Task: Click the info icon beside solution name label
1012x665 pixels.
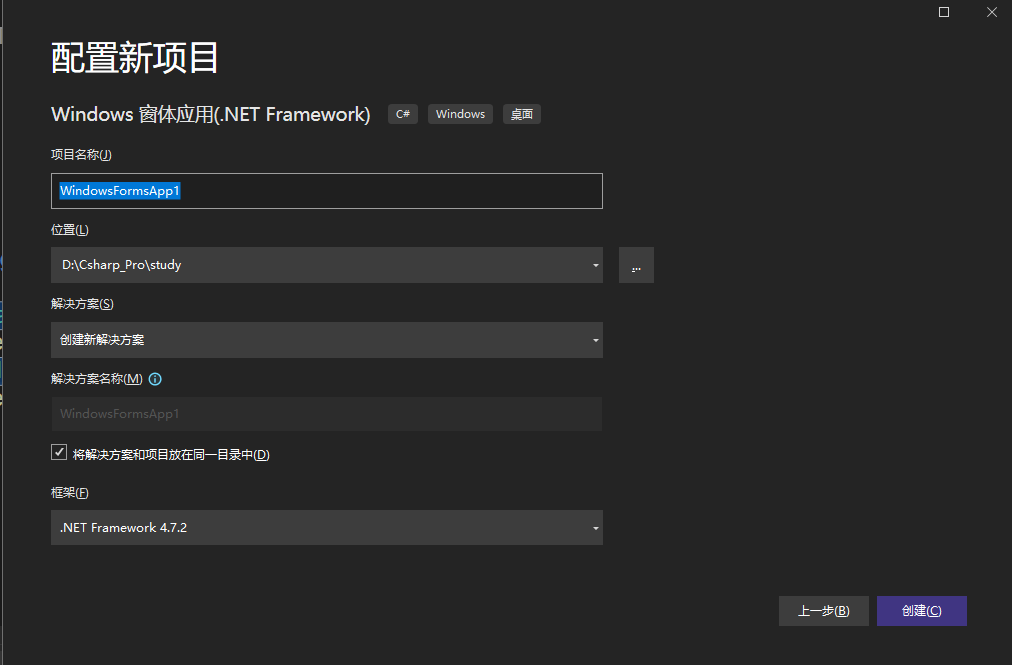Action: click(x=155, y=379)
